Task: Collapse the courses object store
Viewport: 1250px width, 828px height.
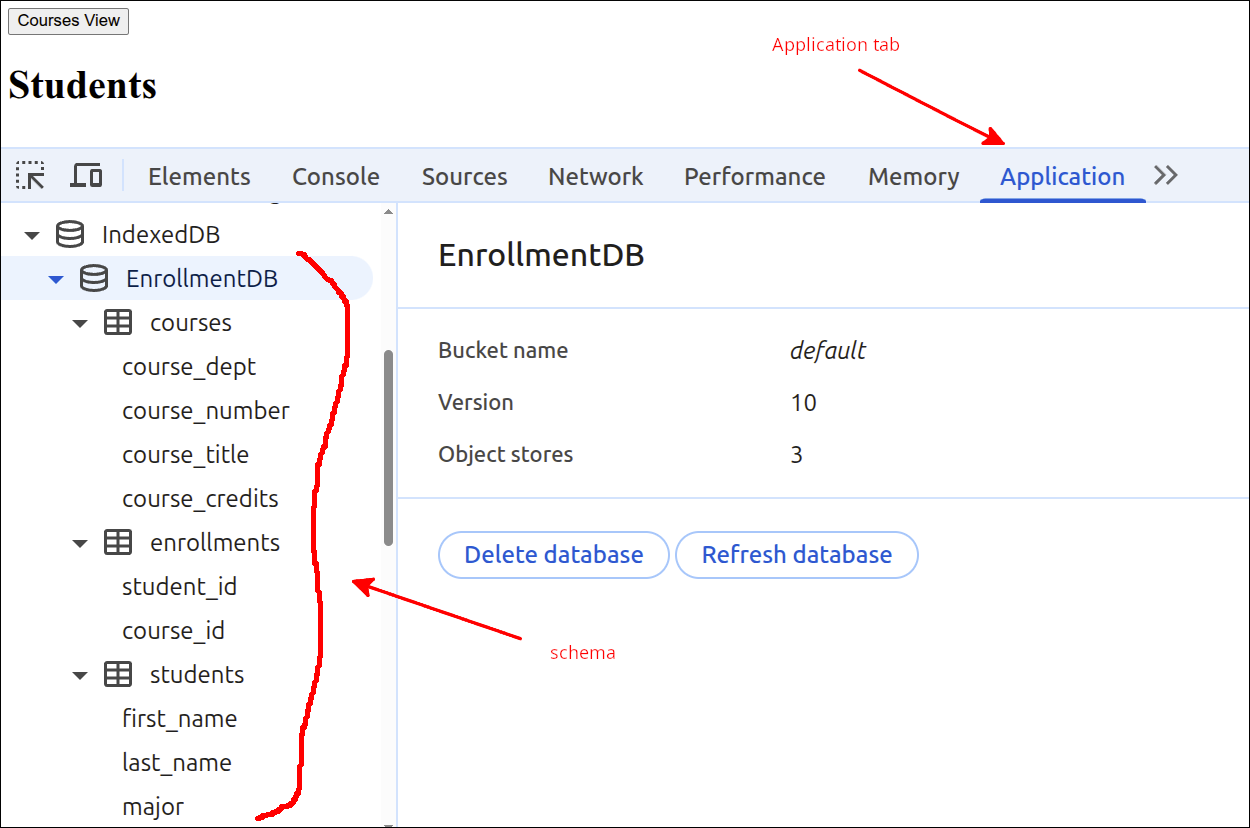Action: pyautogui.click(x=80, y=322)
